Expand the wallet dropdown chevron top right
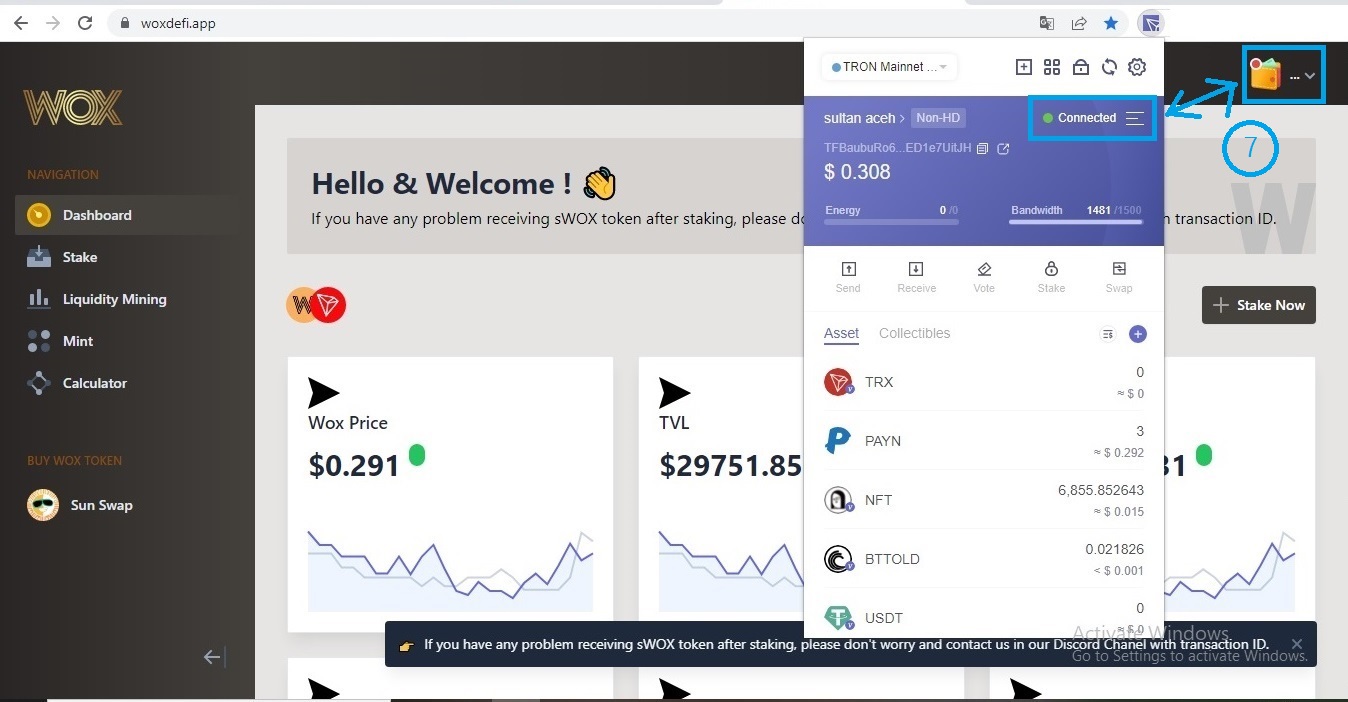The width and height of the screenshot is (1348, 702). (x=1310, y=76)
